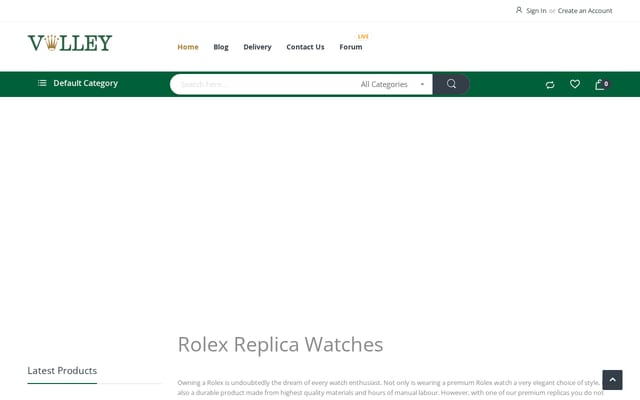Click the Rolex Replica Watches heading

tap(280, 344)
